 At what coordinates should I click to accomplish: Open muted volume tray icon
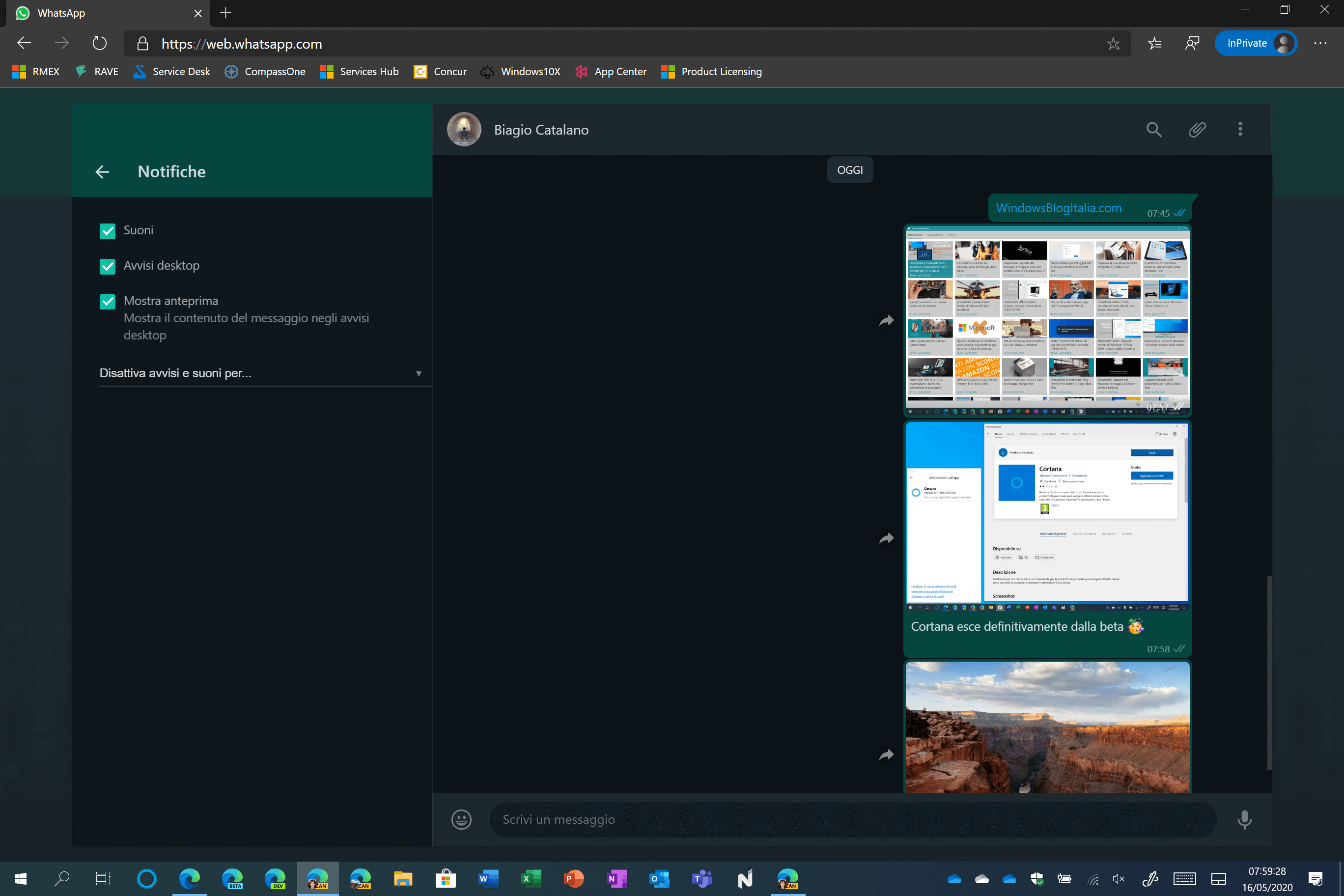(x=1119, y=879)
